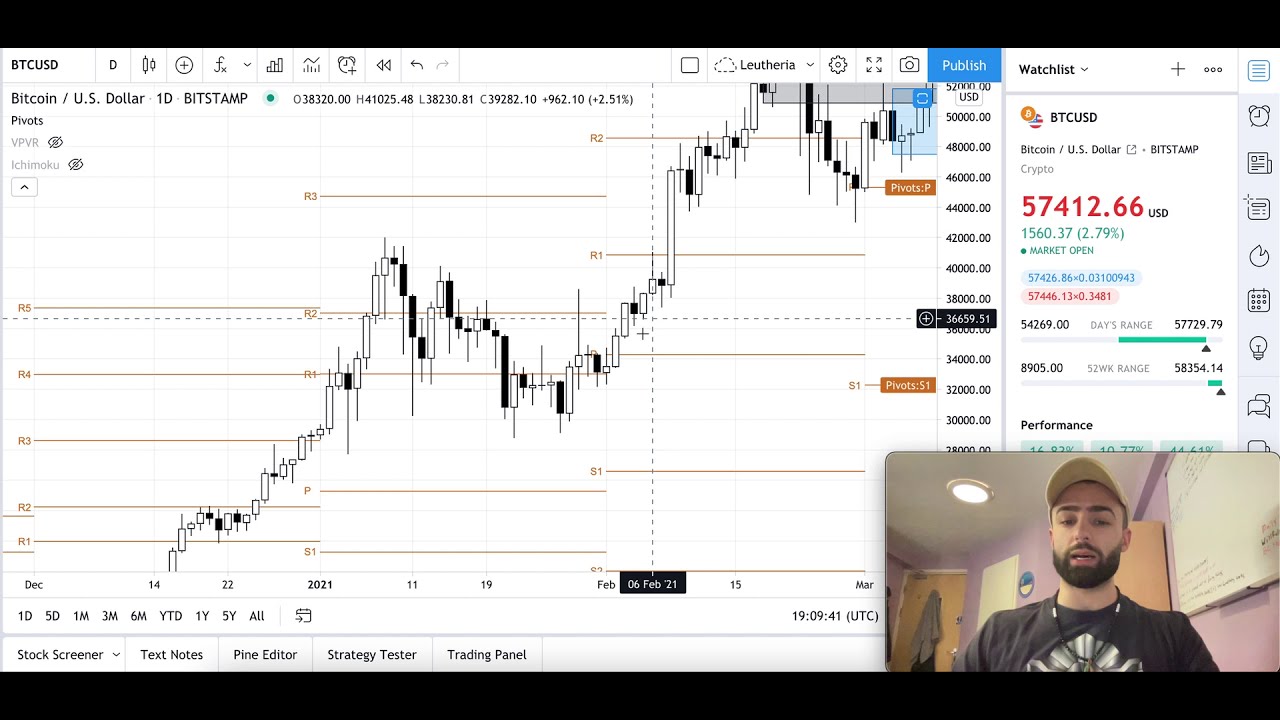Screen dimensions: 1280x720
Task: Select BTCUSD in the watchlist details
Action: [1073, 117]
